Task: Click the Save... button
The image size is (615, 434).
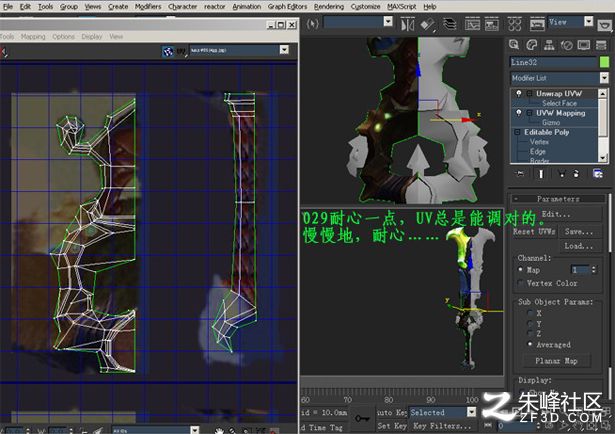Action: click(579, 232)
